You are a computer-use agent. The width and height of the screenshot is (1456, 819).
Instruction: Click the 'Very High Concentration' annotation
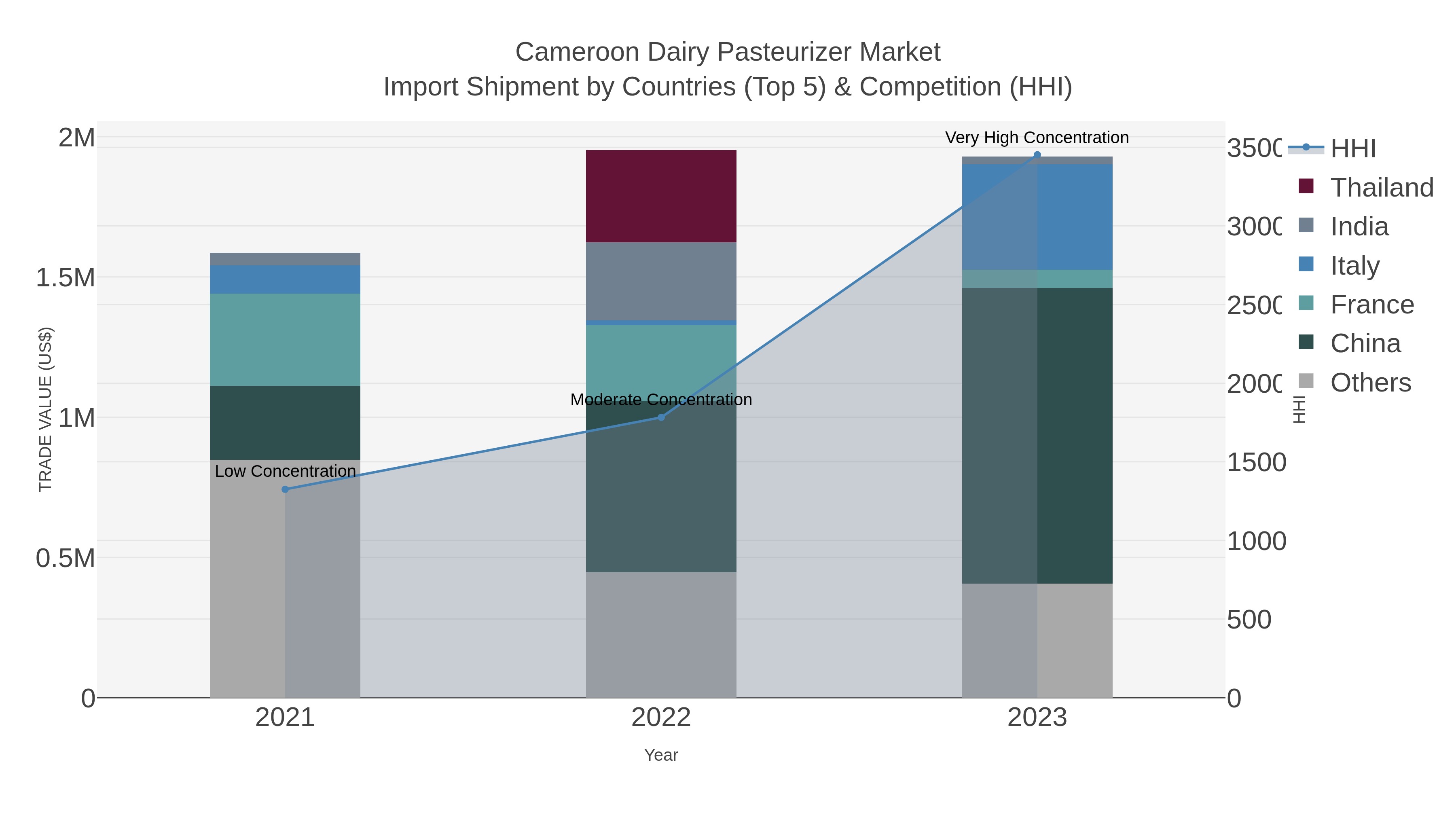pyautogui.click(x=1037, y=138)
